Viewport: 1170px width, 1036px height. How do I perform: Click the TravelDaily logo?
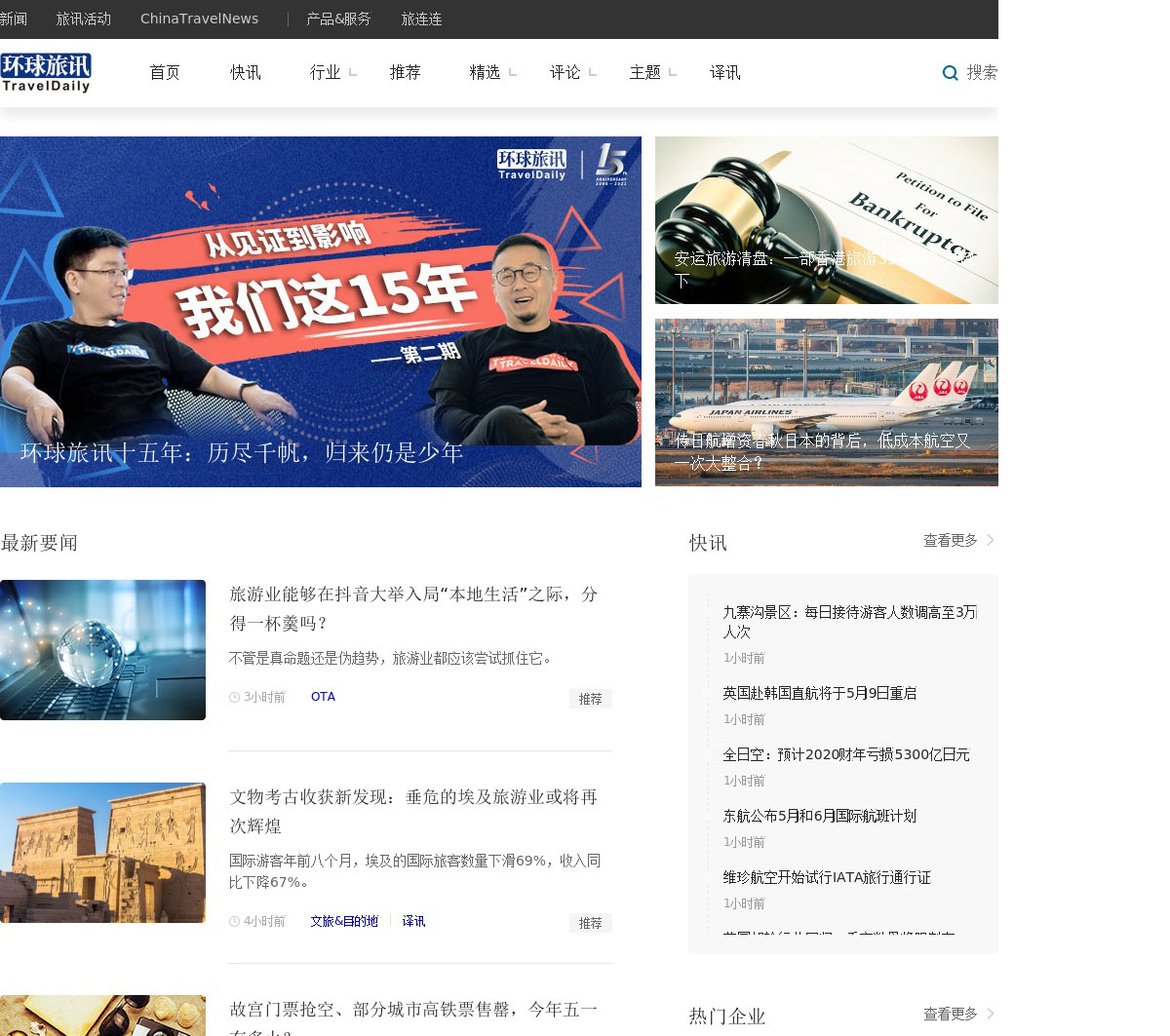[46, 73]
